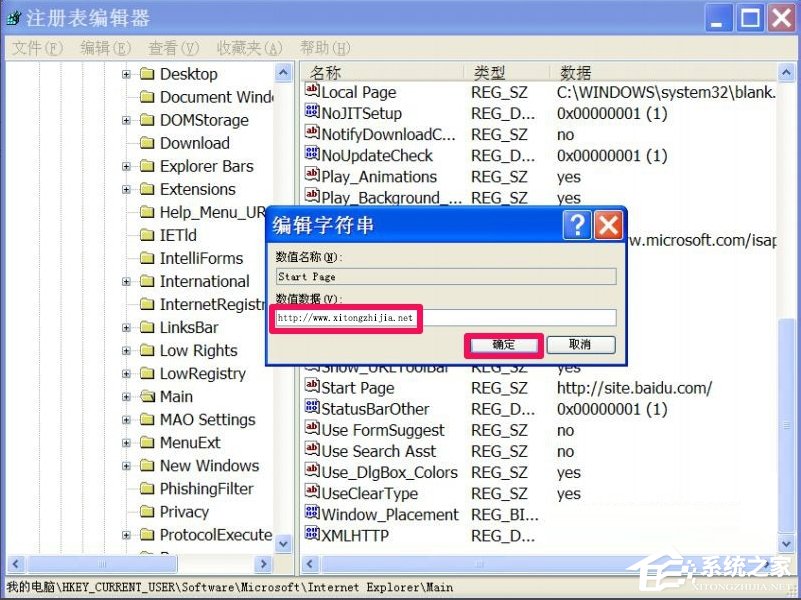Click the Registry Editor icon in the title bar
The width and height of the screenshot is (801, 600).
tap(14, 17)
